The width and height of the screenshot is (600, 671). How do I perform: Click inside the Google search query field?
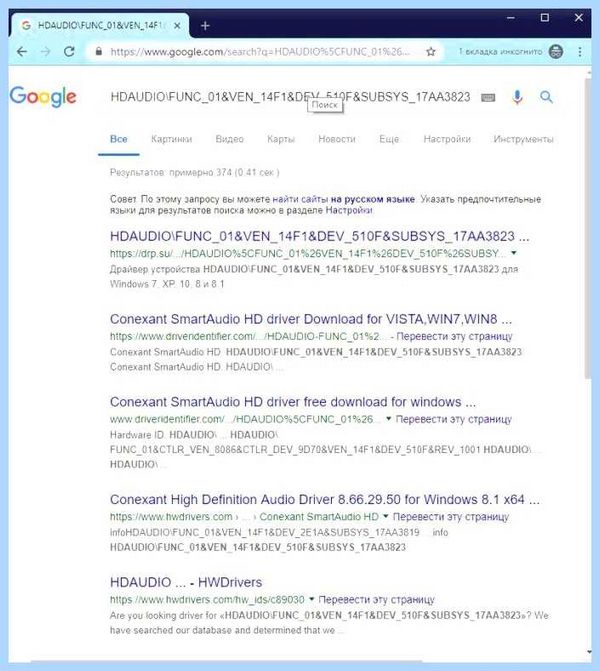(x=290, y=97)
